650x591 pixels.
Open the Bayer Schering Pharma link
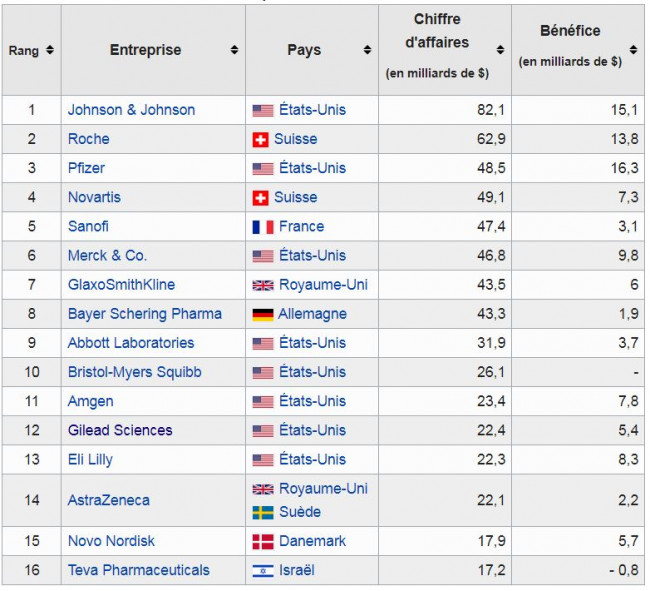pyautogui.click(x=145, y=314)
